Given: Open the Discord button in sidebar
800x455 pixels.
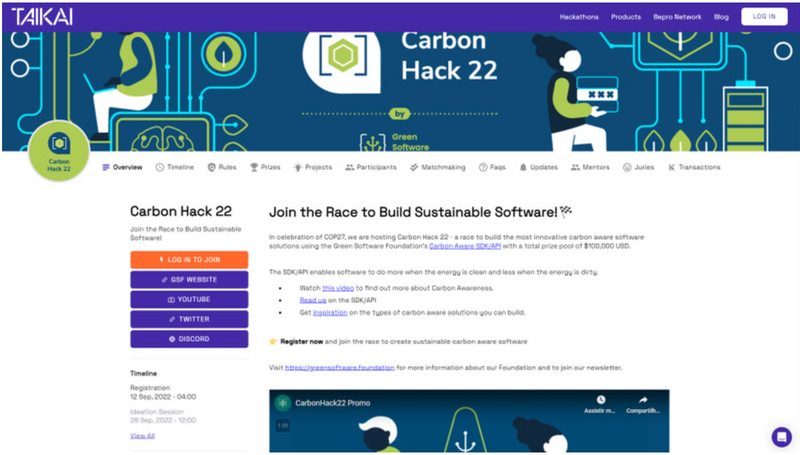Looking at the screenshot, I should coord(189,339).
